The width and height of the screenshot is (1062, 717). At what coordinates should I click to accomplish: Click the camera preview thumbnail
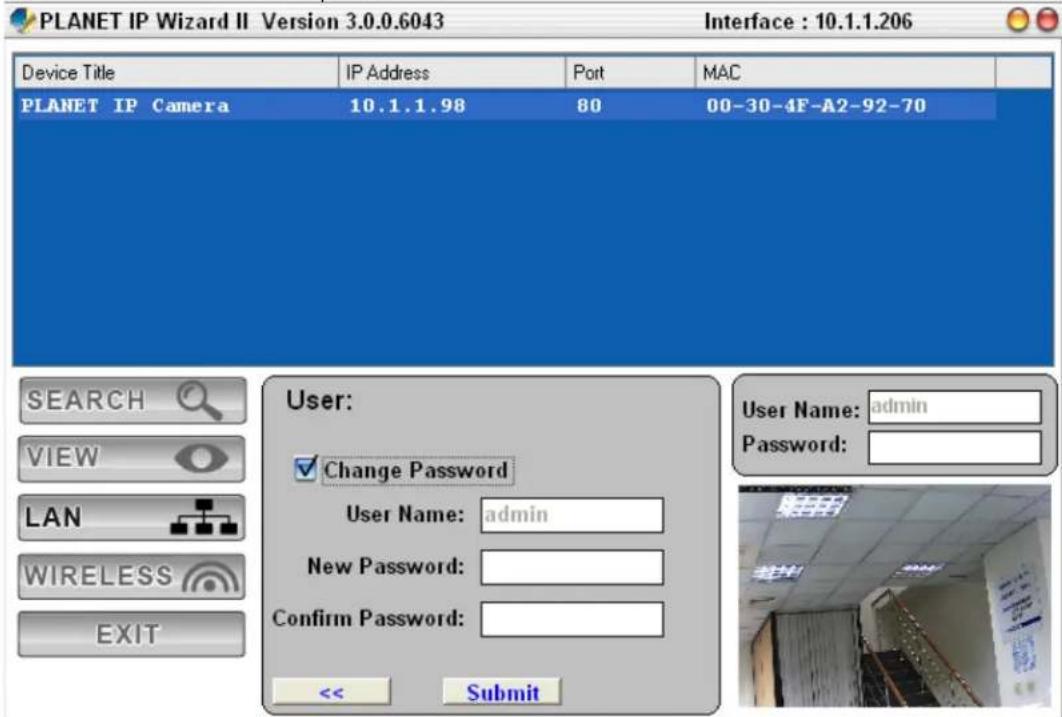[x=894, y=595]
